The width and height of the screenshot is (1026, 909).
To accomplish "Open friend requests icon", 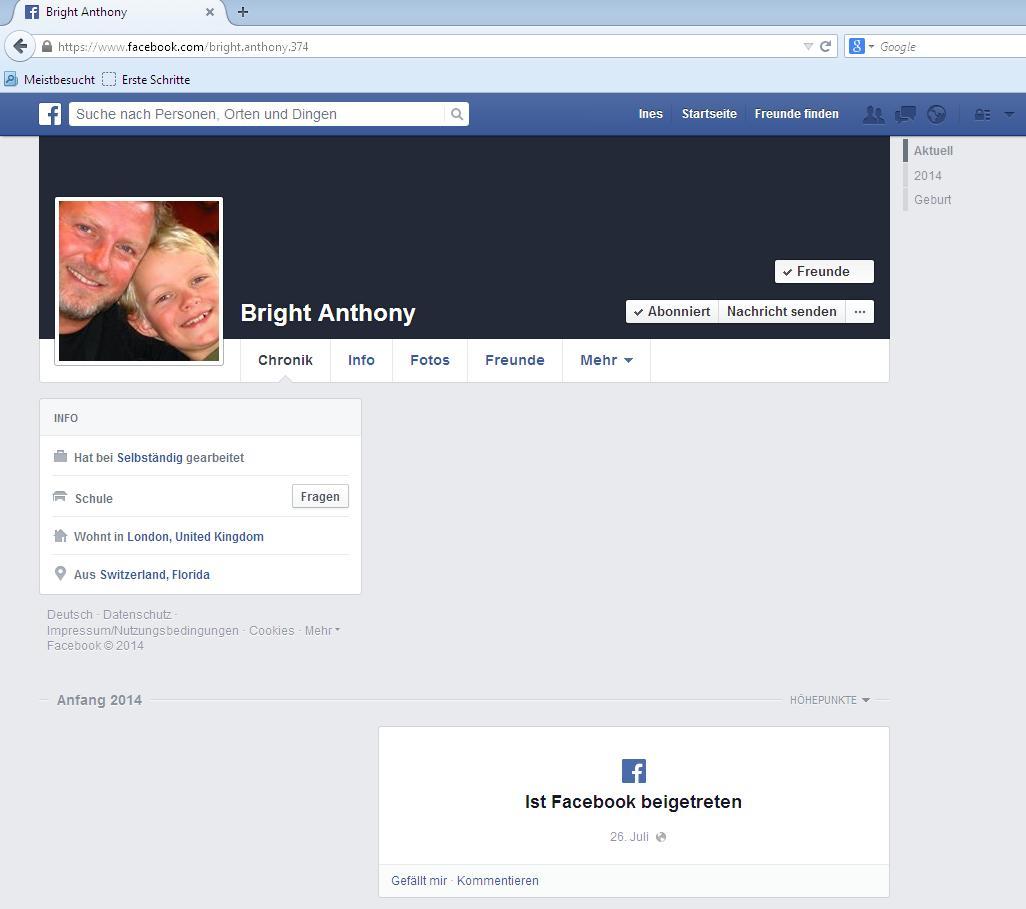I will [x=873, y=114].
